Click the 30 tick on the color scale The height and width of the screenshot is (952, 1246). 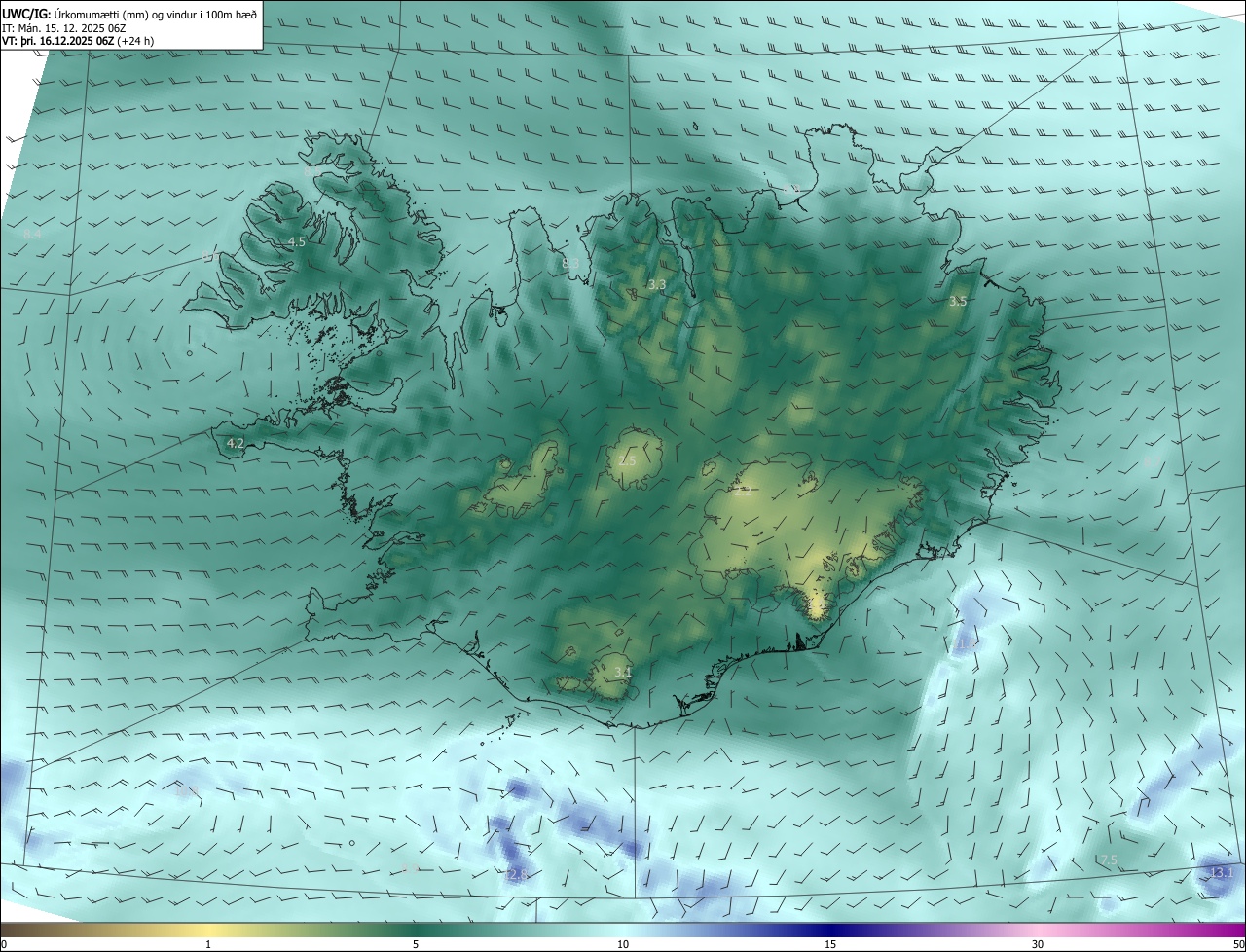click(x=1038, y=944)
